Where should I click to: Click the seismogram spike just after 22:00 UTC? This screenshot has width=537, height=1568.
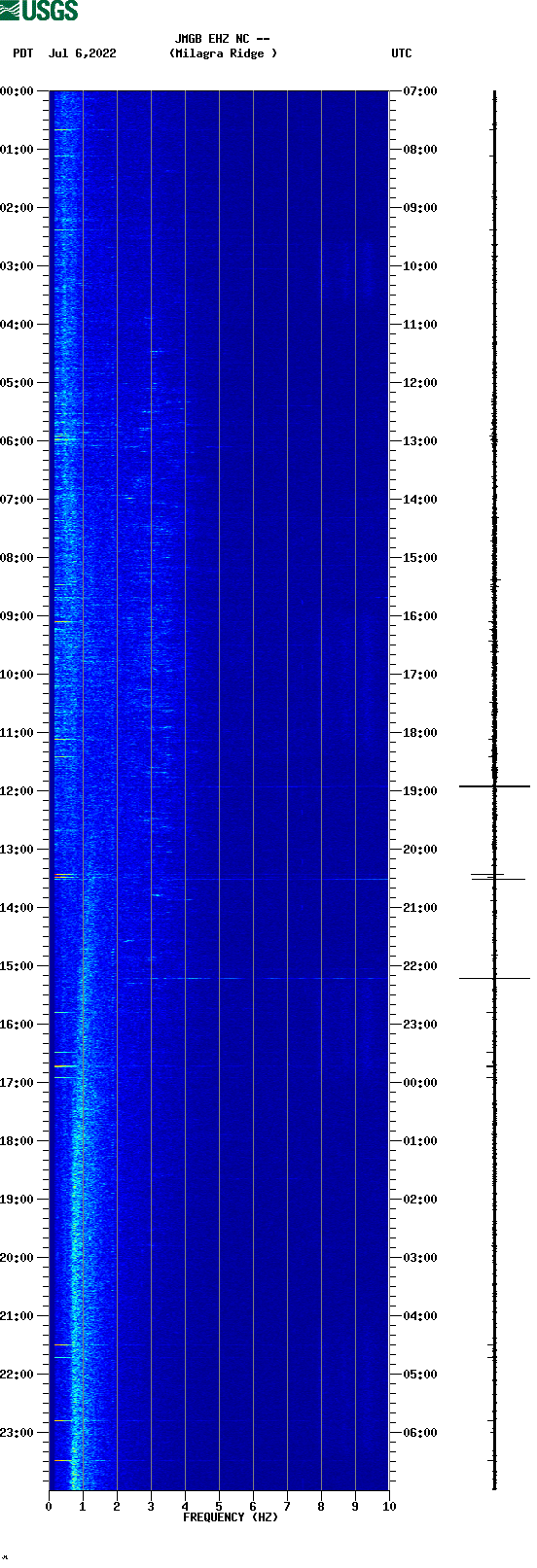click(x=494, y=978)
